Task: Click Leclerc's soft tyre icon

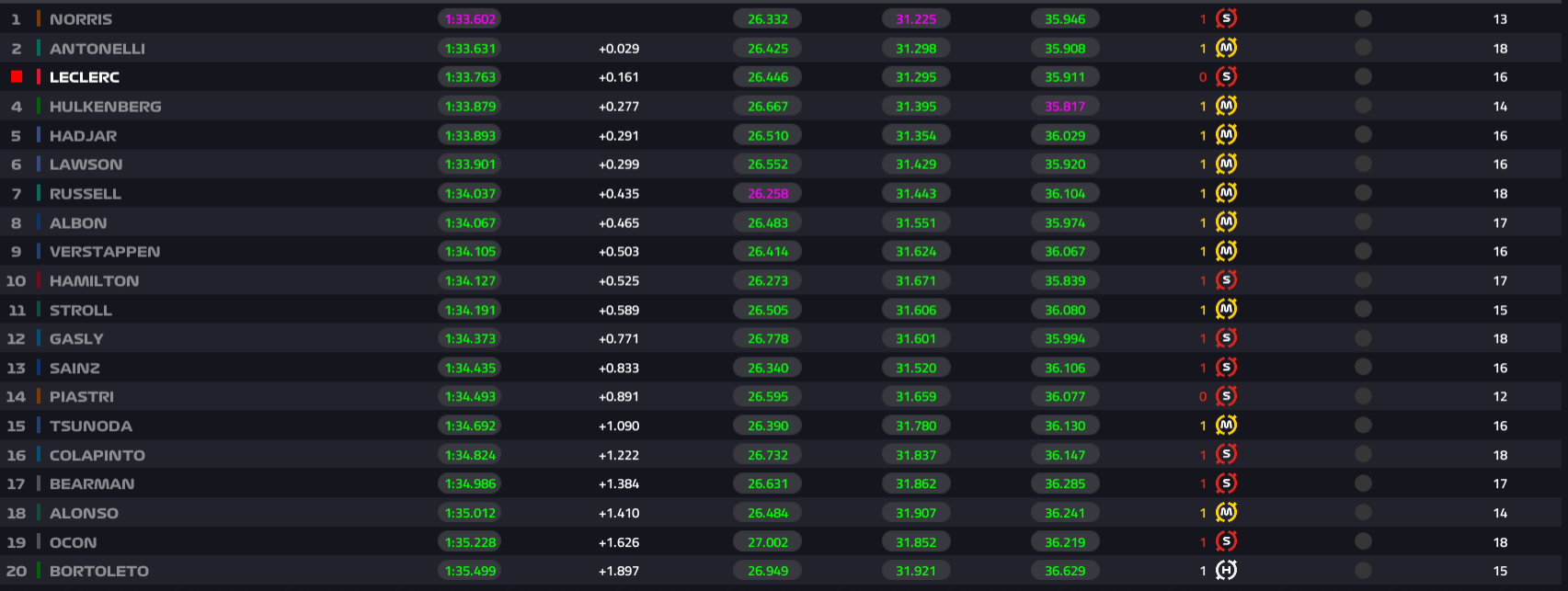Action: pyautogui.click(x=1226, y=77)
